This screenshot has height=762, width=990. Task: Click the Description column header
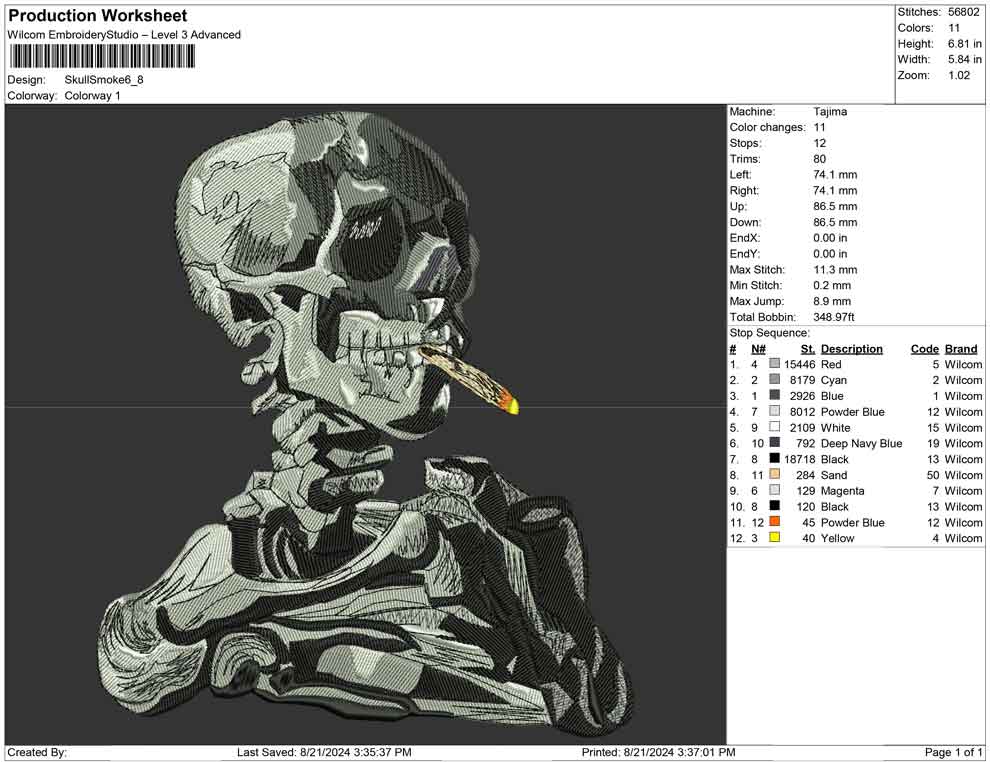click(852, 349)
